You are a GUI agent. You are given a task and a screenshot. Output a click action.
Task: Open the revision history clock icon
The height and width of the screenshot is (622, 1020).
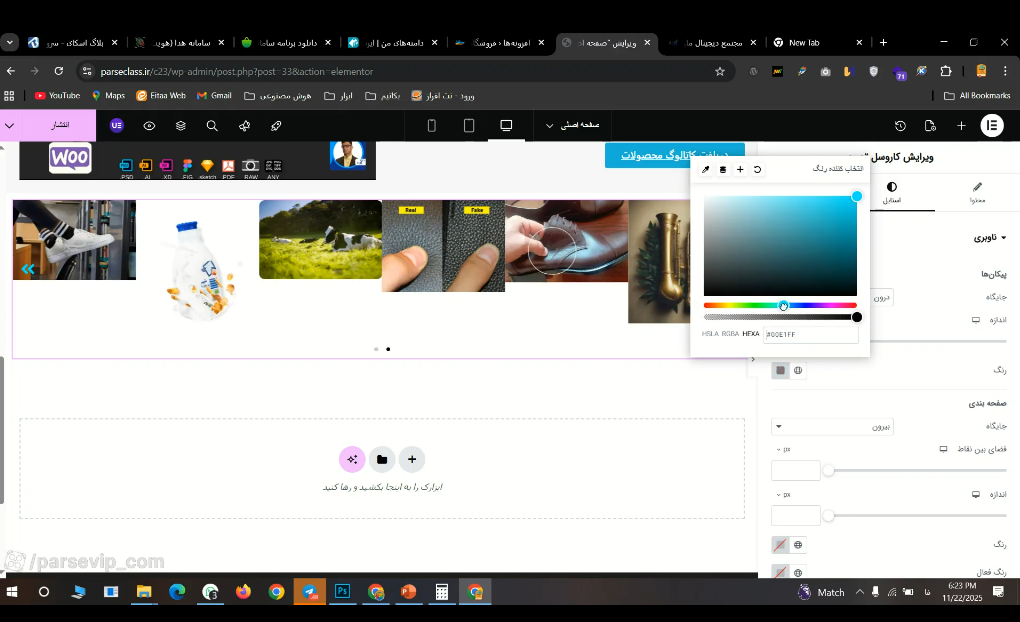[900, 126]
